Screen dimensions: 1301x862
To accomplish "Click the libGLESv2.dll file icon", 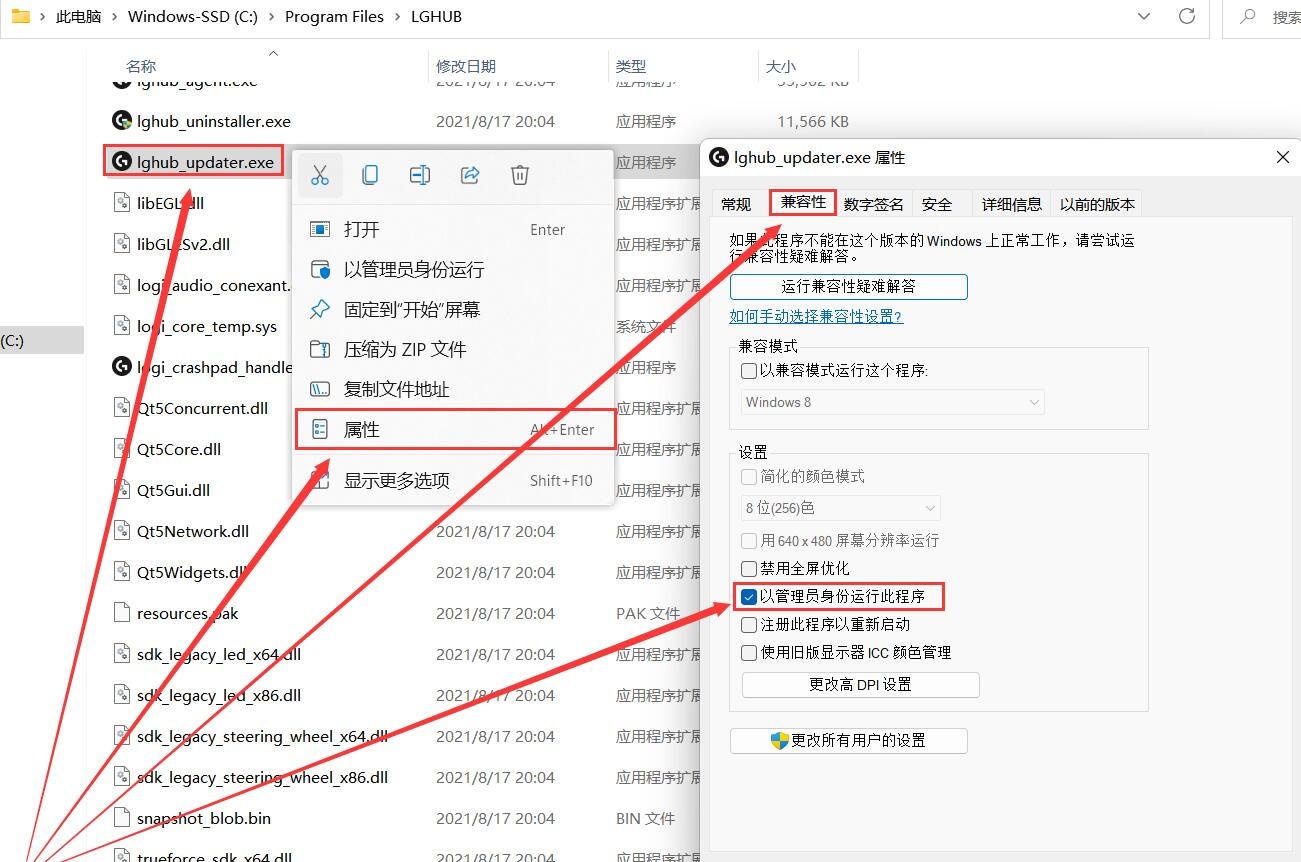I will pos(121,244).
